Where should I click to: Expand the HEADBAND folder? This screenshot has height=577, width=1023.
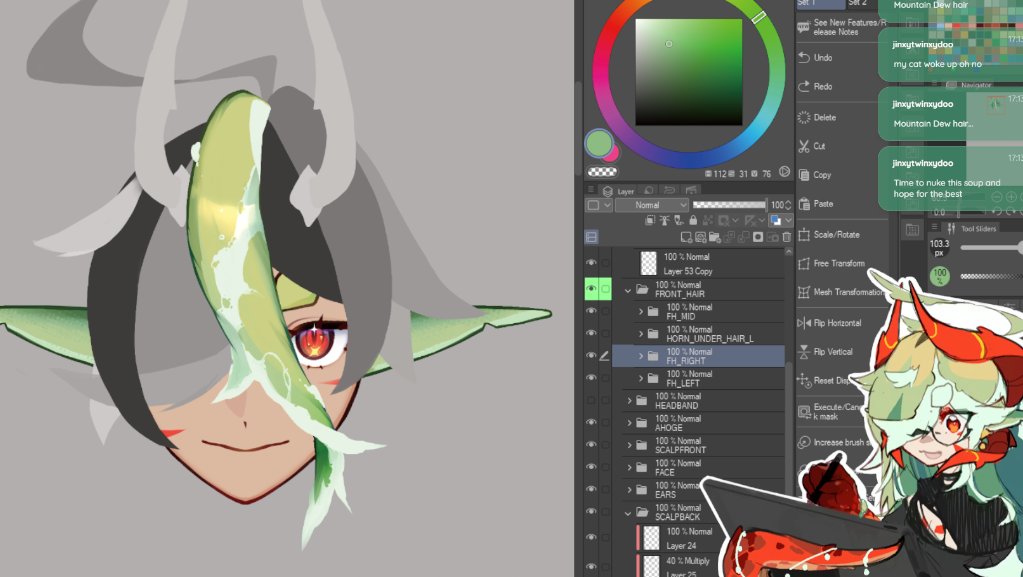[x=629, y=401]
